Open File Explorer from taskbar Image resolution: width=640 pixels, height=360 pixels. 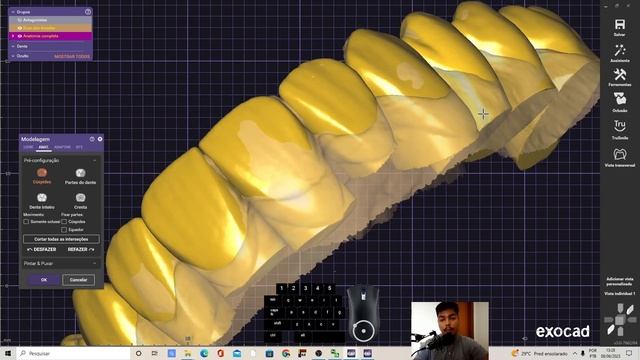(x=187, y=353)
